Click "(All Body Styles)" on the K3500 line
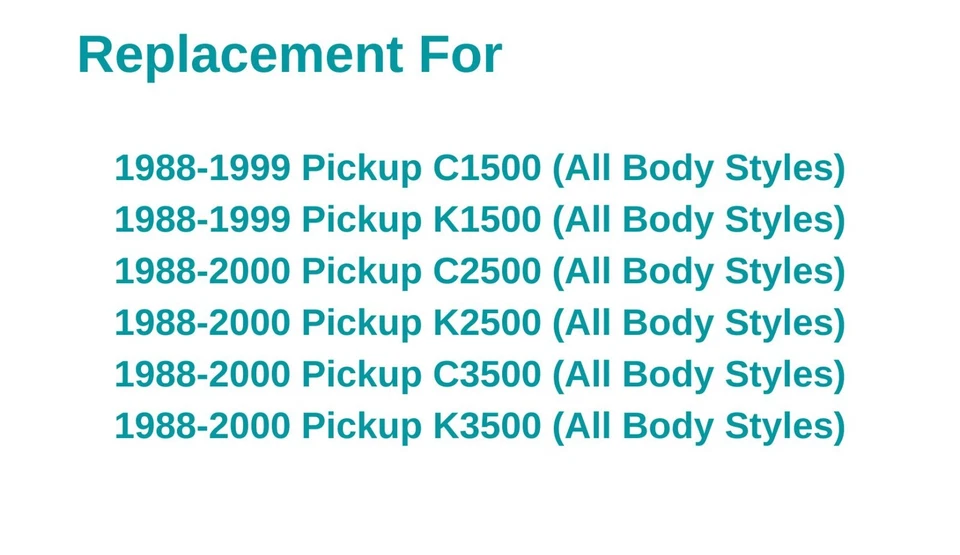Screen dimensions: 960x555 pos(698,426)
